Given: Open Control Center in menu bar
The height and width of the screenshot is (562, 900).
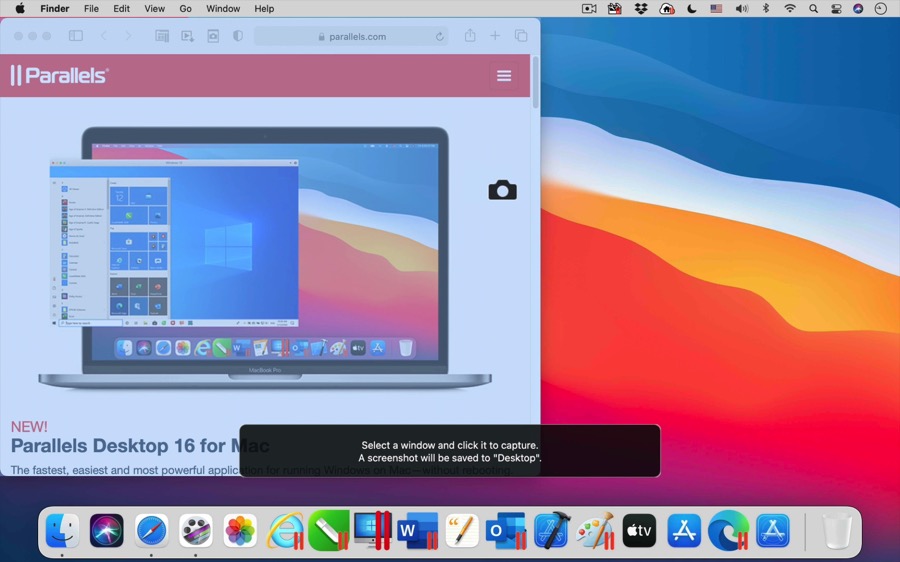Looking at the screenshot, I should click(x=836, y=9).
